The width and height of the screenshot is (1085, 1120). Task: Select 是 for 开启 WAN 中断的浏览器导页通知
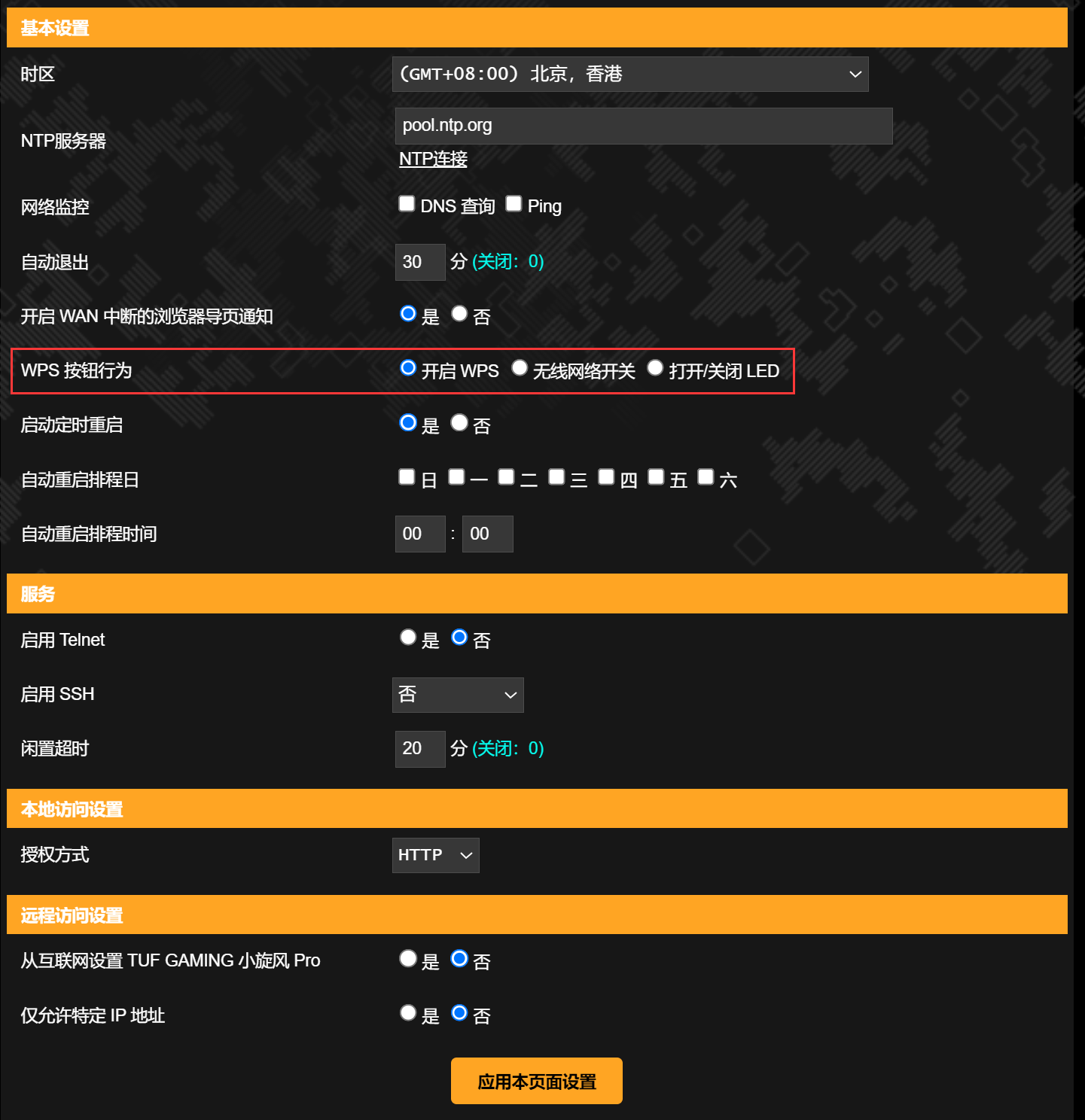(408, 314)
